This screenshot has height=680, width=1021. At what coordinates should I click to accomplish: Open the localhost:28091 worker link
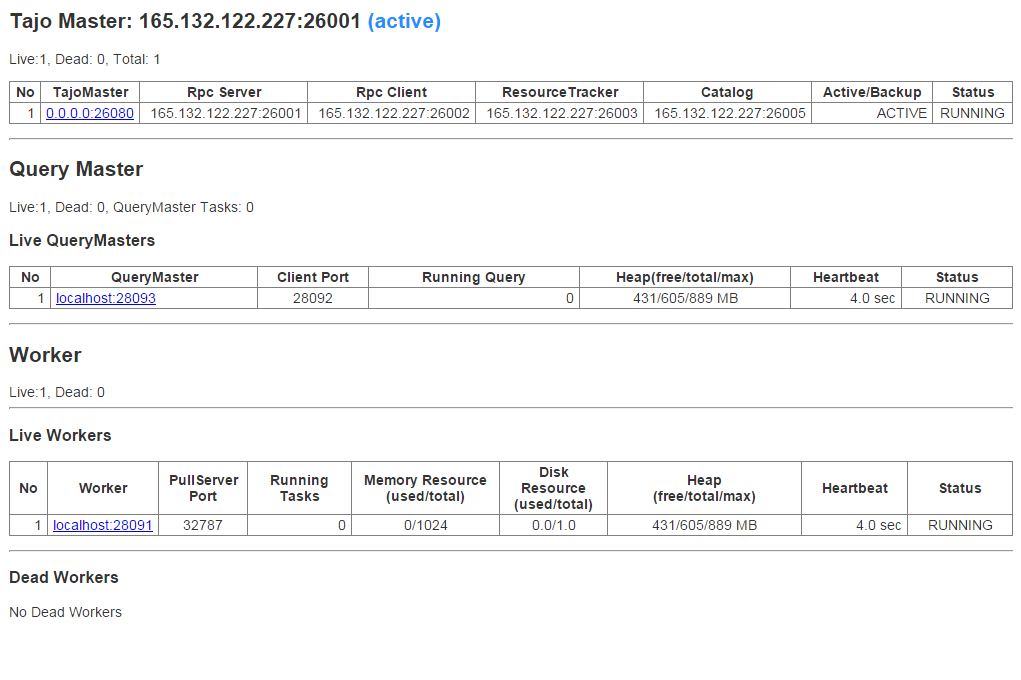click(x=103, y=525)
